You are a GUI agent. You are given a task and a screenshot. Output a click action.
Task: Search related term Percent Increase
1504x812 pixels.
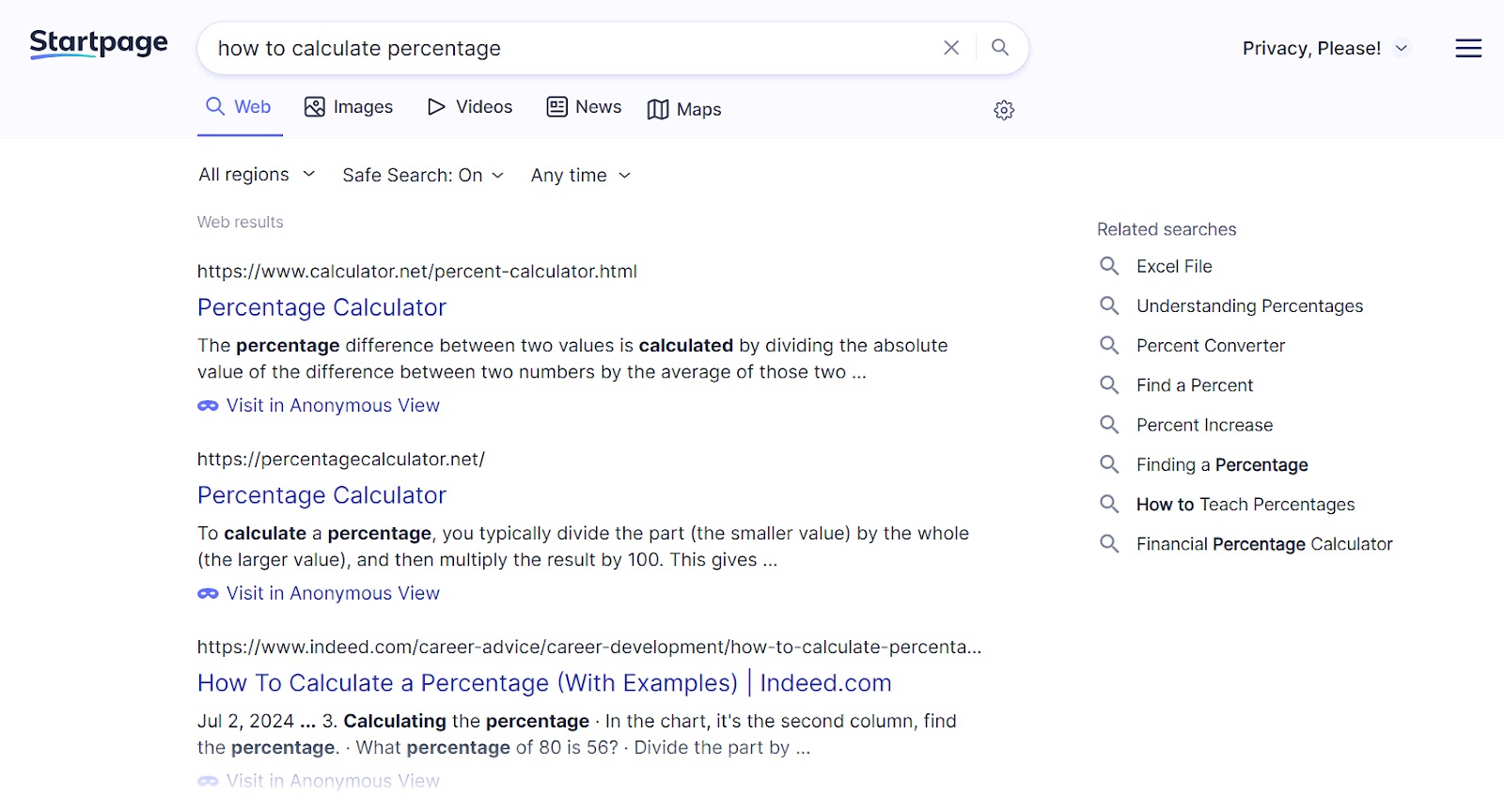[1204, 425]
